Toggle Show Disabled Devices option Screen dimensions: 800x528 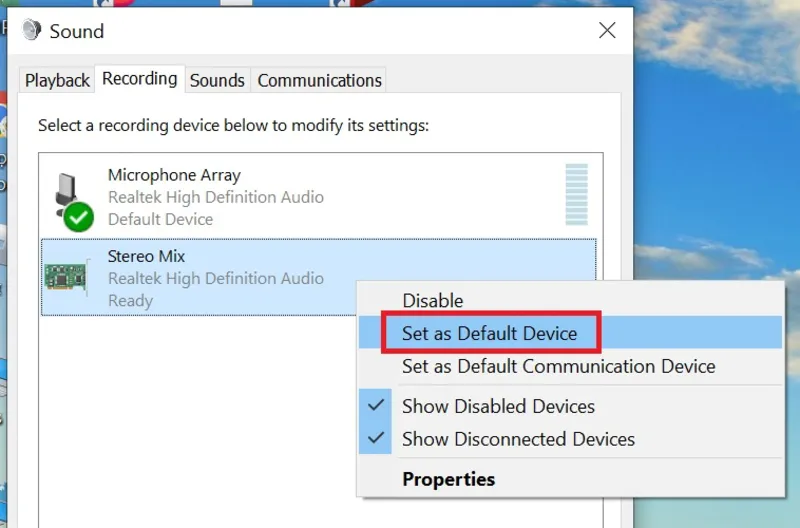click(x=498, y=406)
